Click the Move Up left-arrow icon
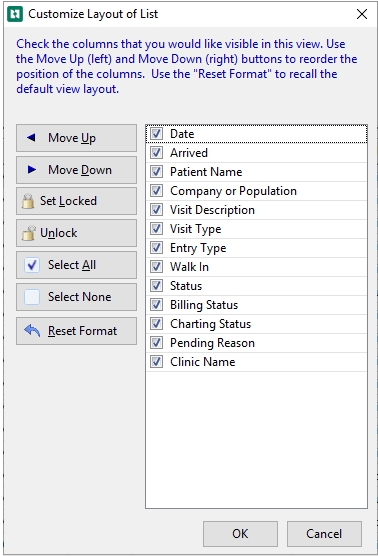The width and height of the screenshot is (378, 556). [31, 138]
